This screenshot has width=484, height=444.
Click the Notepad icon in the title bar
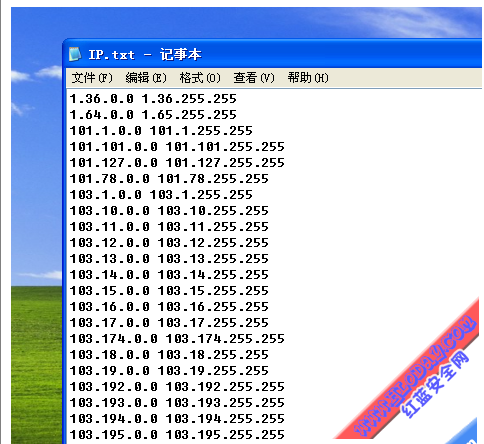[x=75, y=54]
